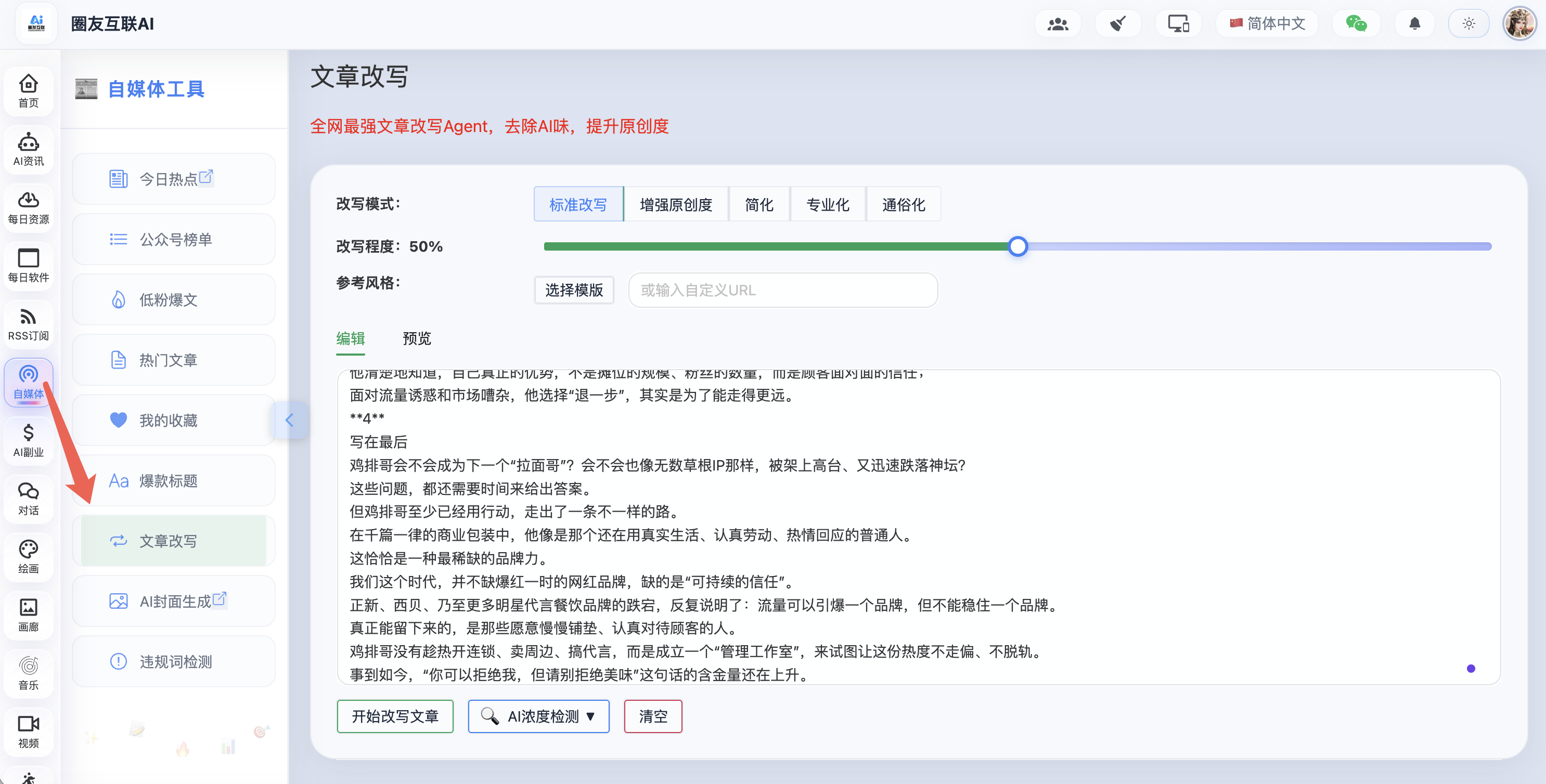Click the 改写程度 slider handle

[x=1018, y=246]
